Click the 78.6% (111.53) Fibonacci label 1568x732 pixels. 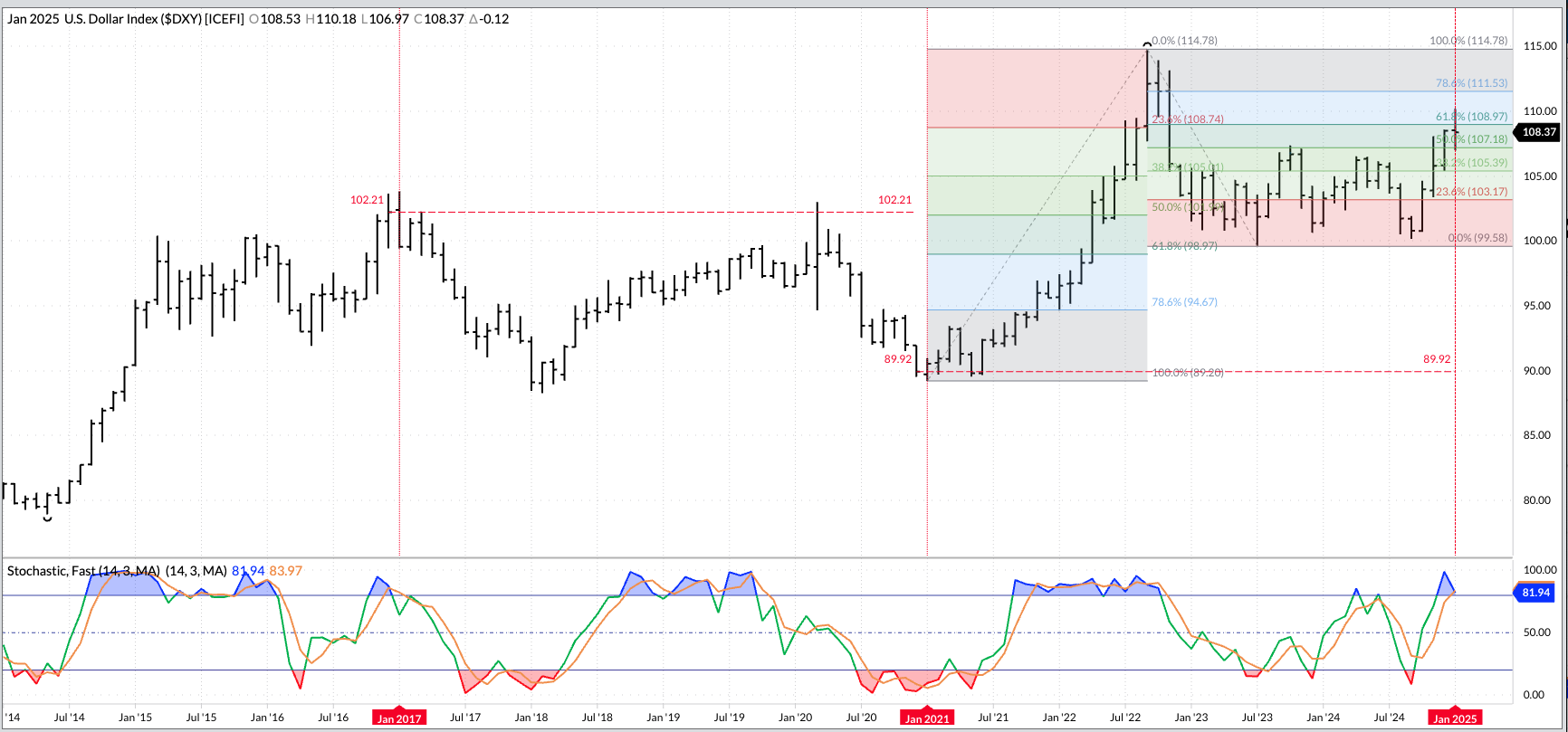click(x=1471, y=83)
